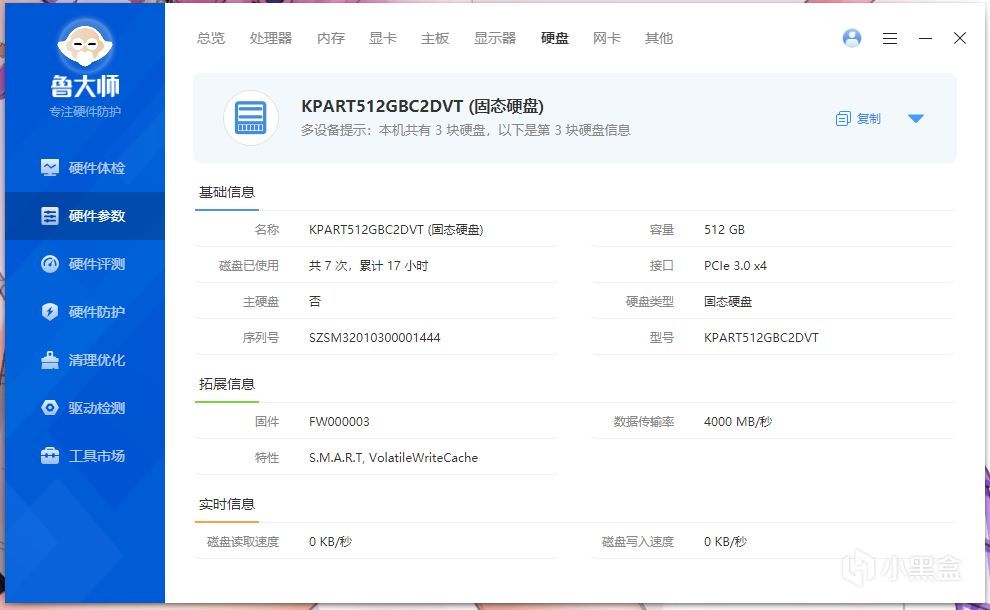Click the 4000 MB/秒 transfer rate
Viewport: 990px width, 610px height.
point(738,422)
